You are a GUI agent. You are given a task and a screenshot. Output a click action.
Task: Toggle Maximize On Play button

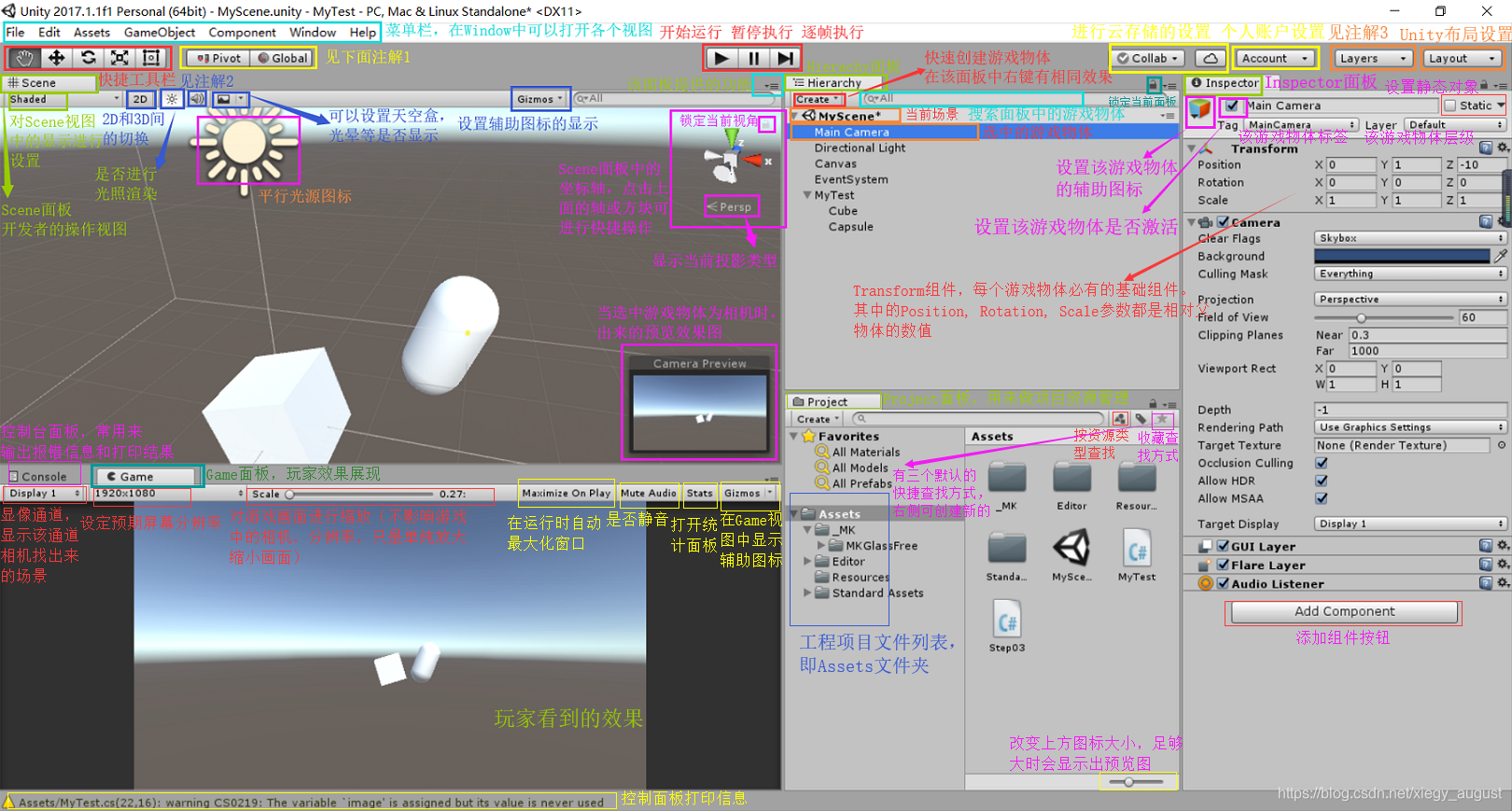[566, 493]
